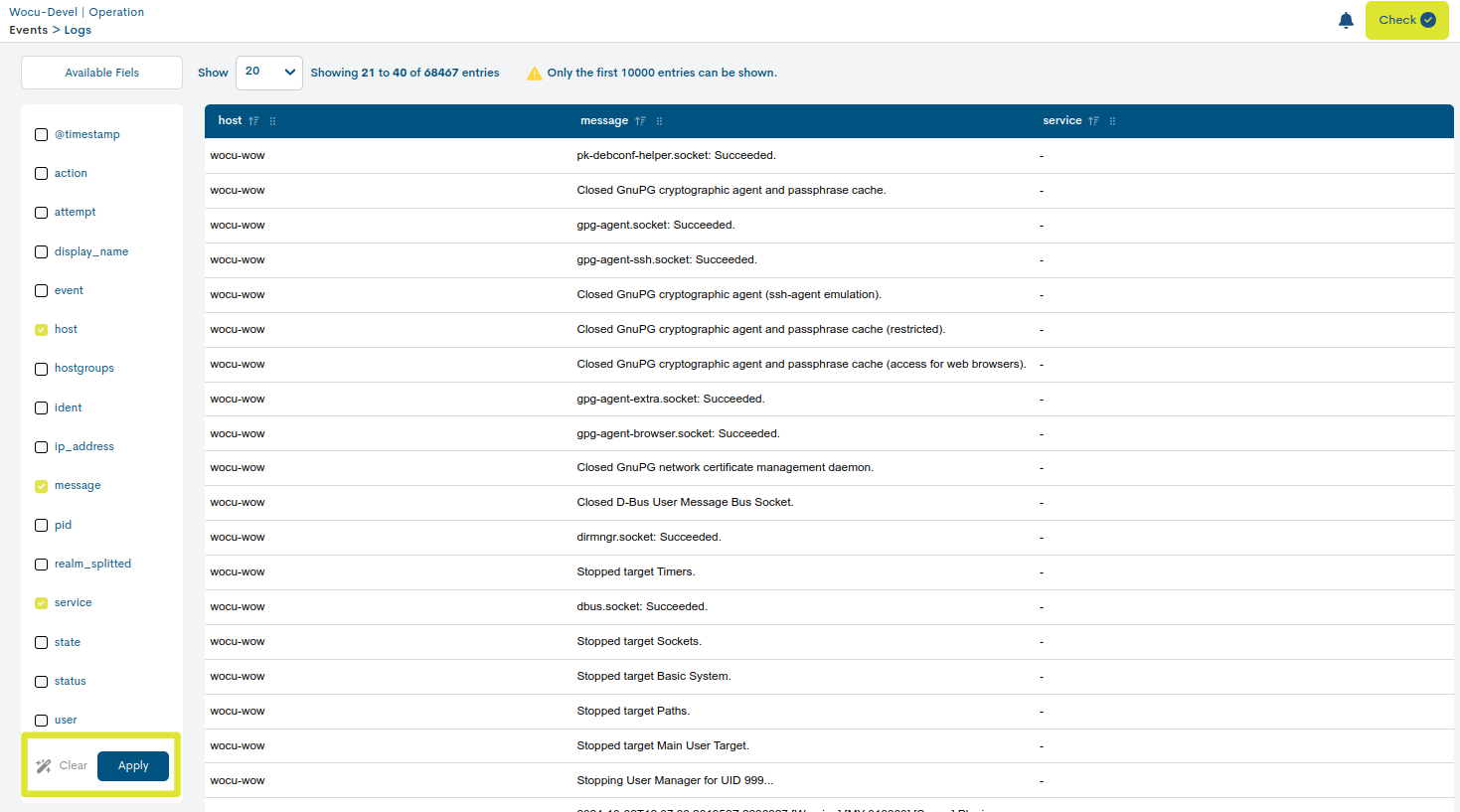The image size is (1460, 812).
Task: Click the warning triangle next to the entries notice
Action: (x=535, y=72)
